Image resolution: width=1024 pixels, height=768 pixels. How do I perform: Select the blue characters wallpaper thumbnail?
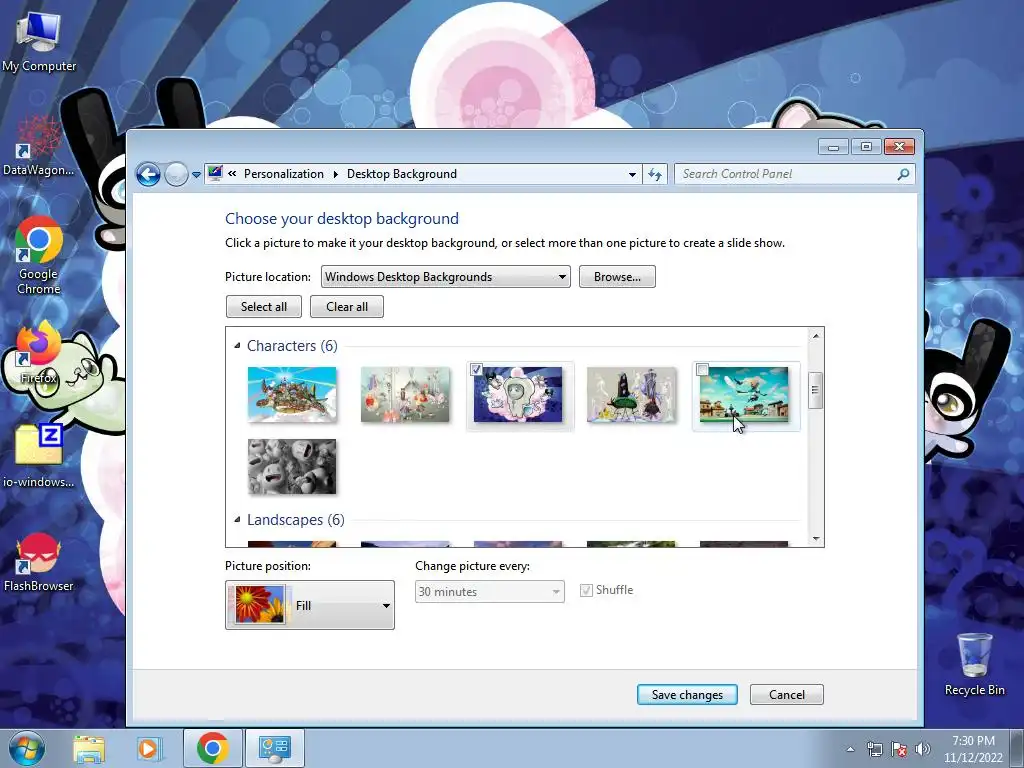click(x=518, y=394)
